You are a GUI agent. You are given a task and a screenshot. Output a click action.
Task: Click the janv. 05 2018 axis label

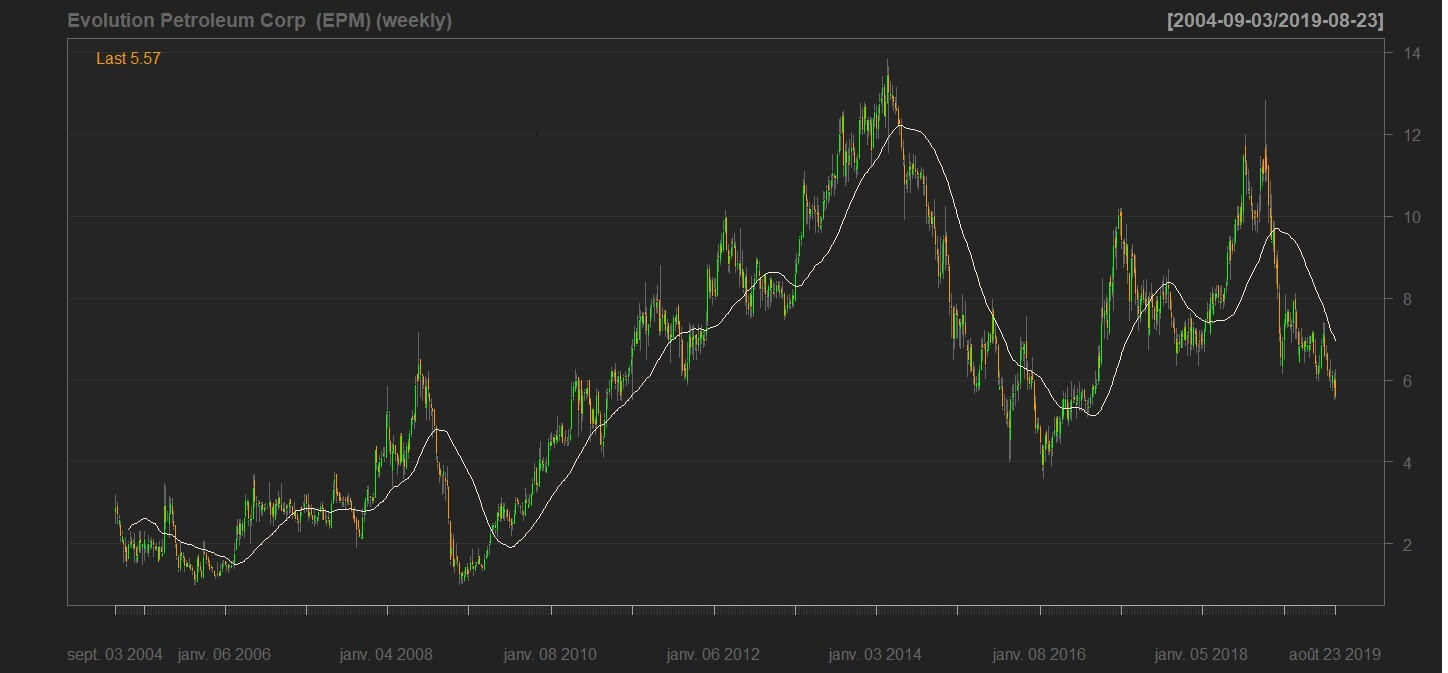(x=1201, y=655)
